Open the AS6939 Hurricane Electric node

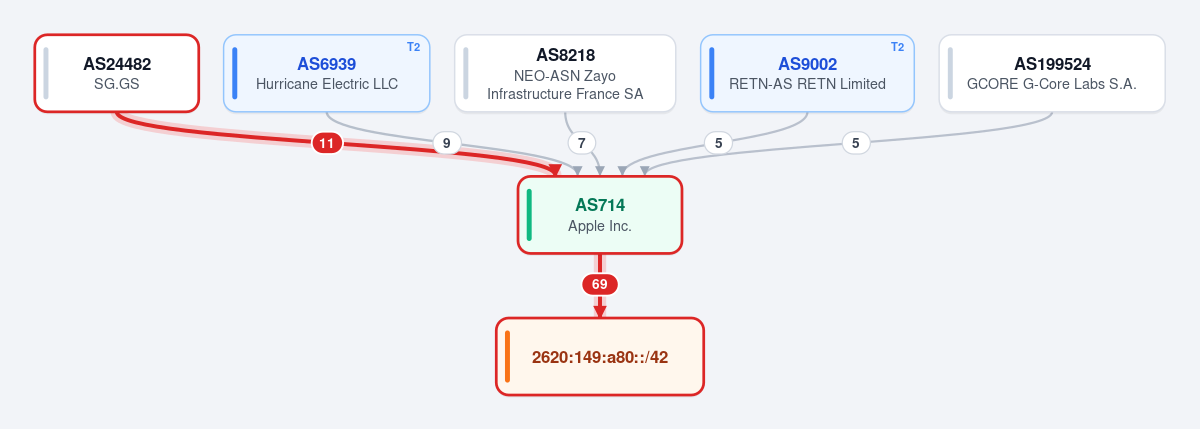coord(326,73)
